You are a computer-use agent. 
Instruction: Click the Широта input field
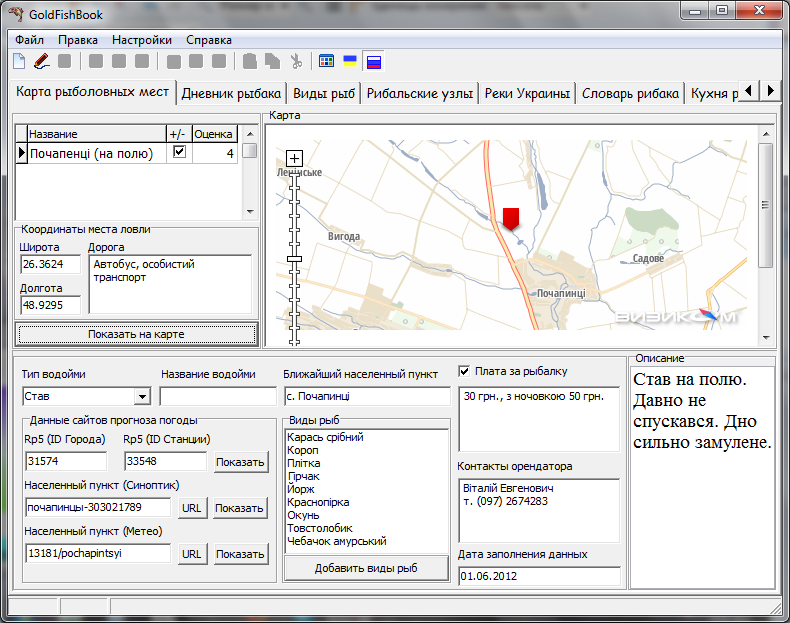point(50,264)
